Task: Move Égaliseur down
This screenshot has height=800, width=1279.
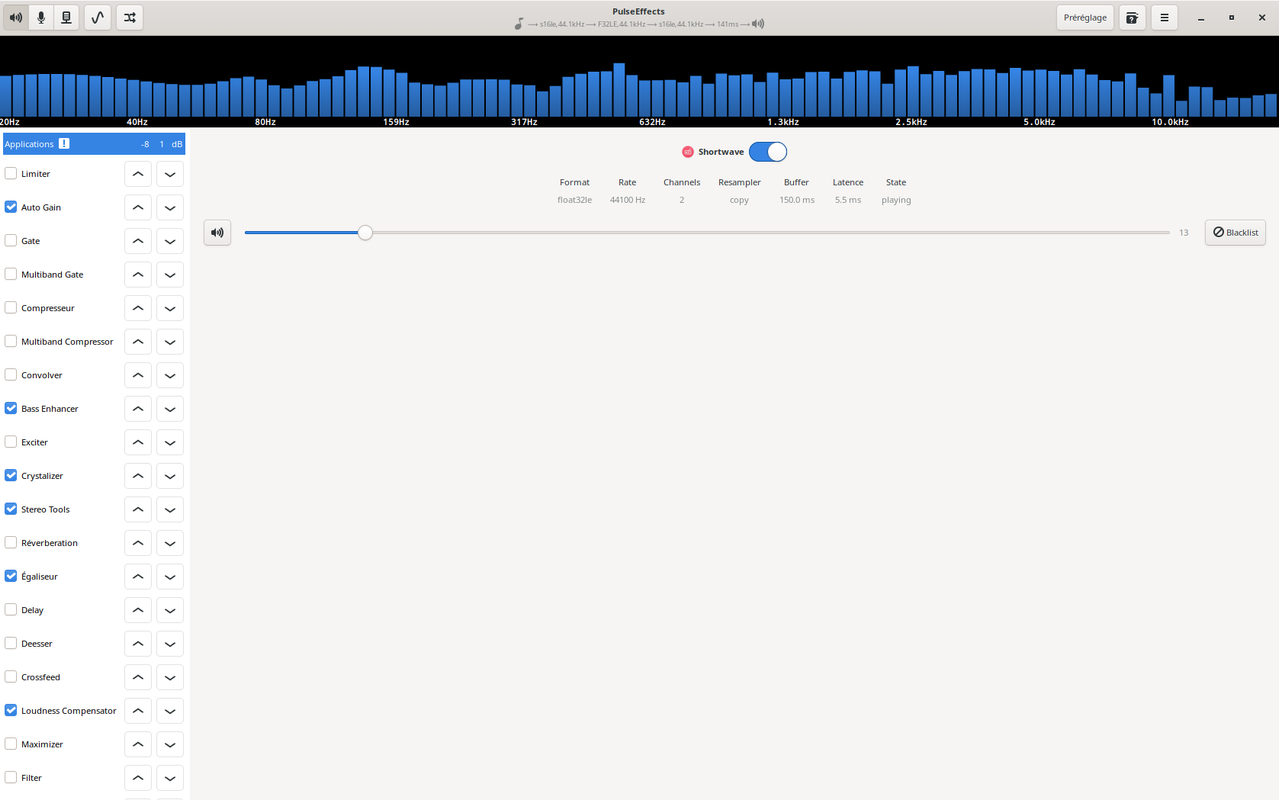Action: pyautogui.click(x=170, y=577)
